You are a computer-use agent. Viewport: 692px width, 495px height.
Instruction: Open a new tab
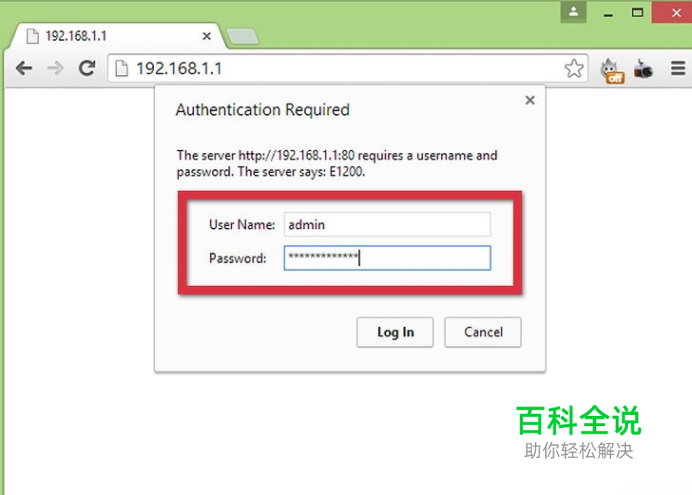coord(242,36)
